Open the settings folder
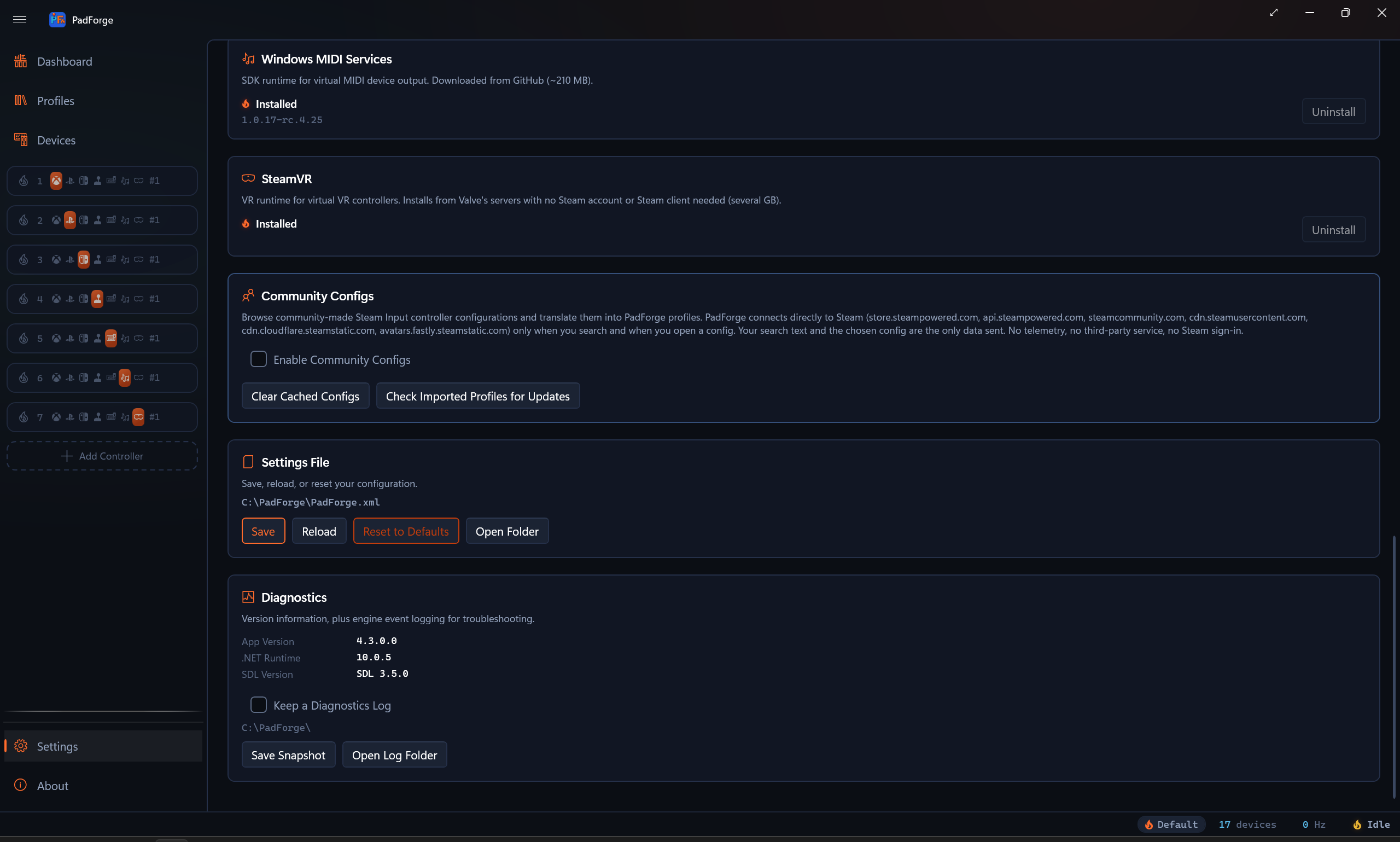 (507, 531)
